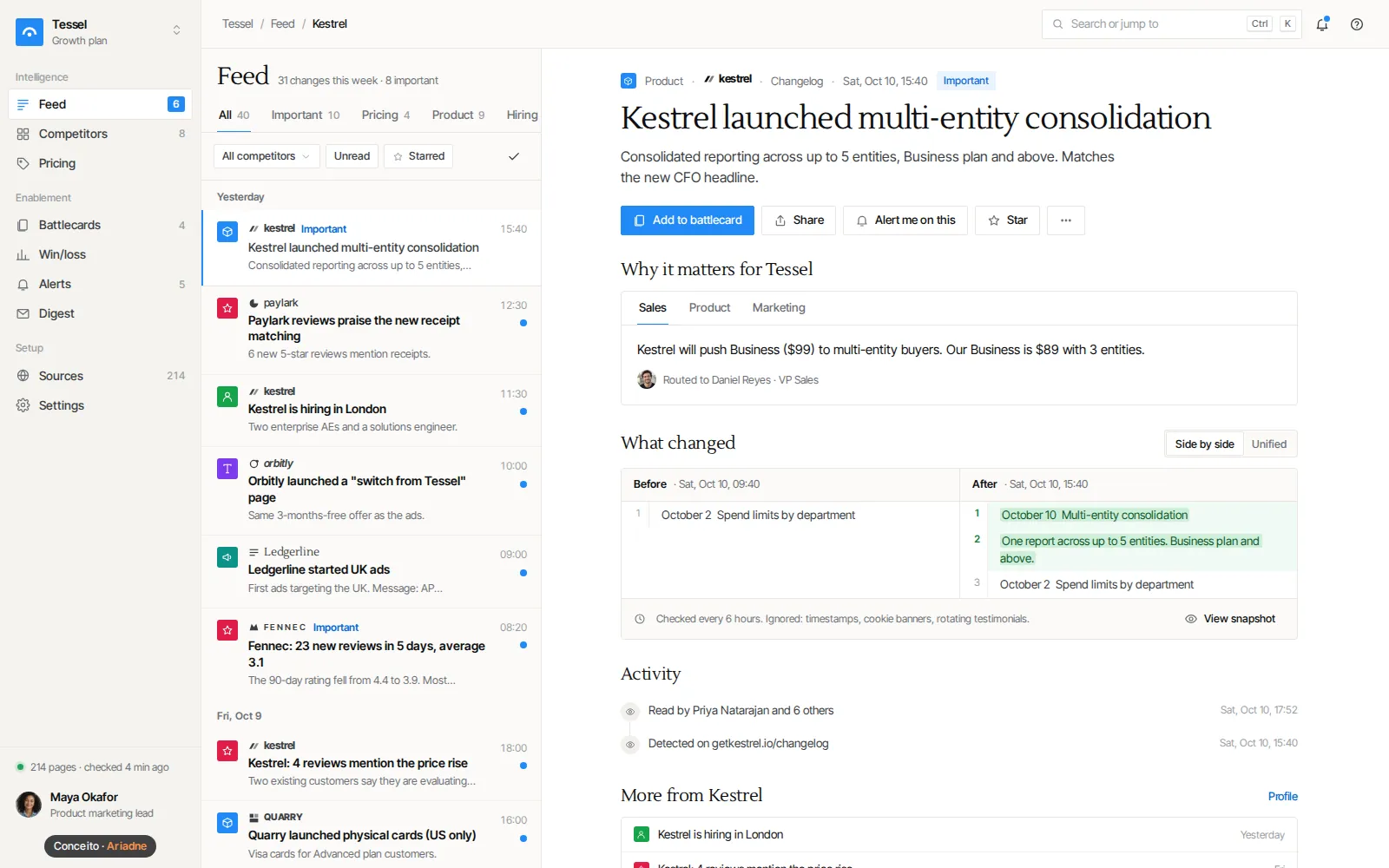Click the more options ellipsis button
The width and height of the screenshot is (1389, 868).
click(1066, 220)
